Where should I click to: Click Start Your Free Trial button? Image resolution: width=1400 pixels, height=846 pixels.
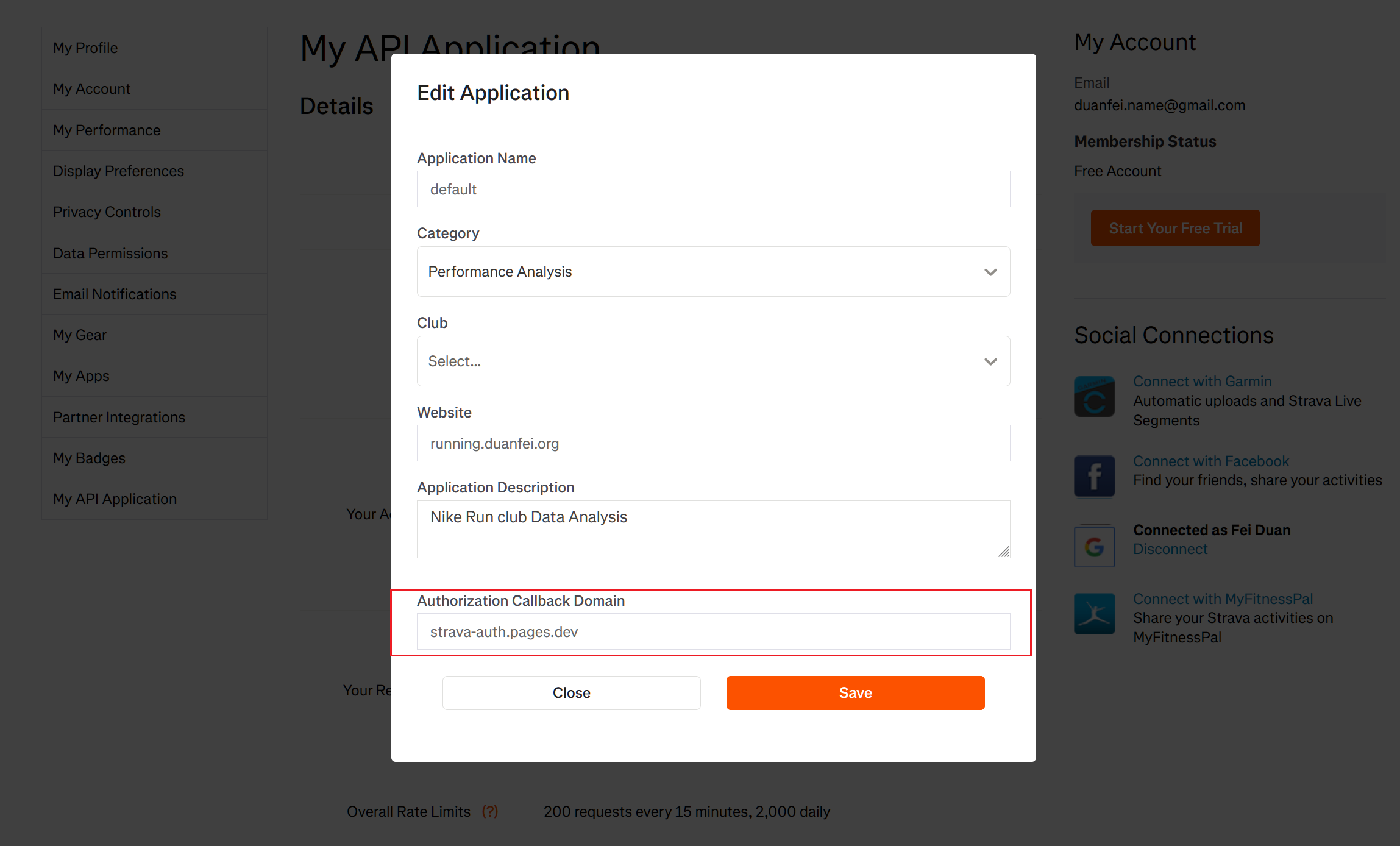[1175, 228]
